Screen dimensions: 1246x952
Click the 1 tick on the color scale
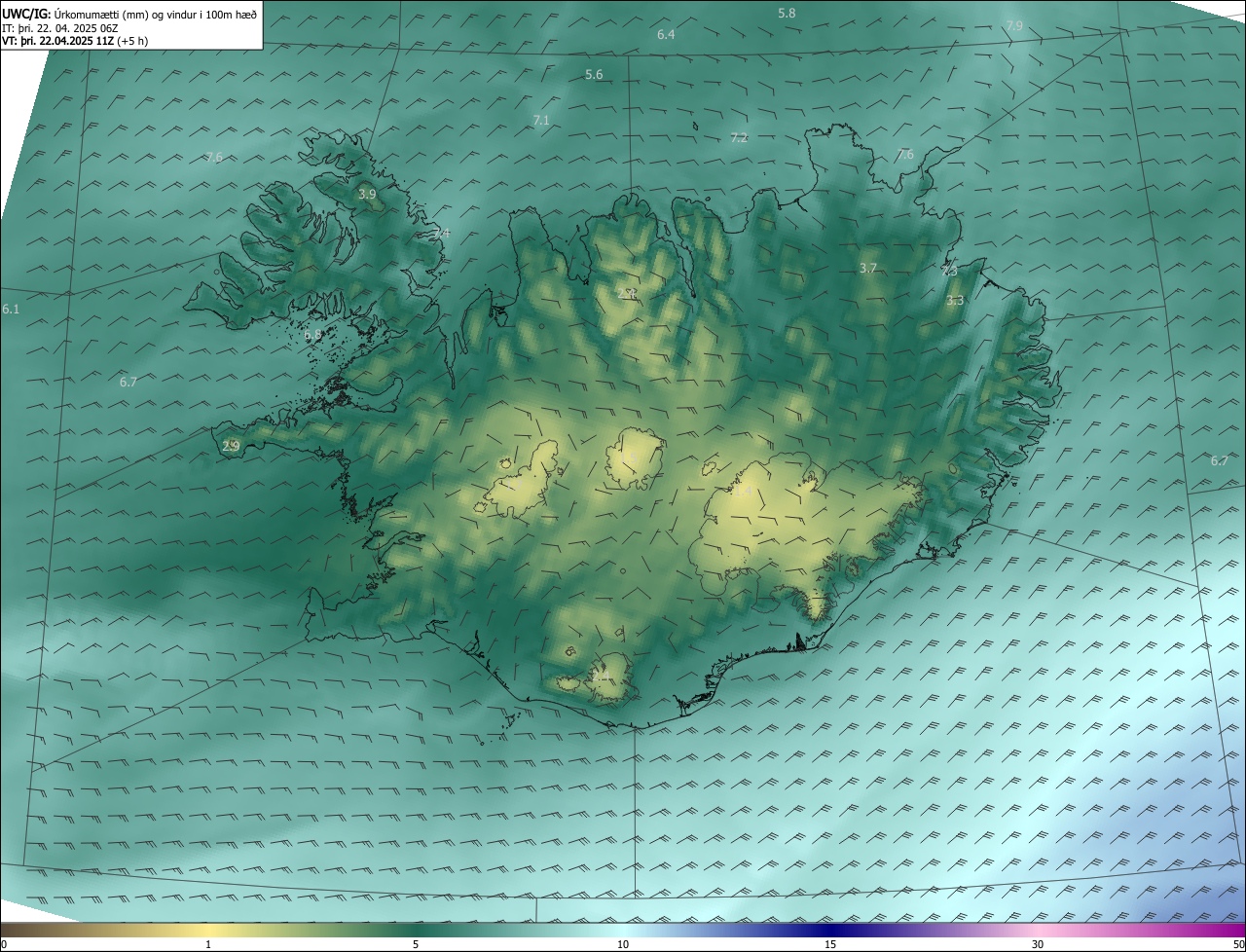pos(208,944)
